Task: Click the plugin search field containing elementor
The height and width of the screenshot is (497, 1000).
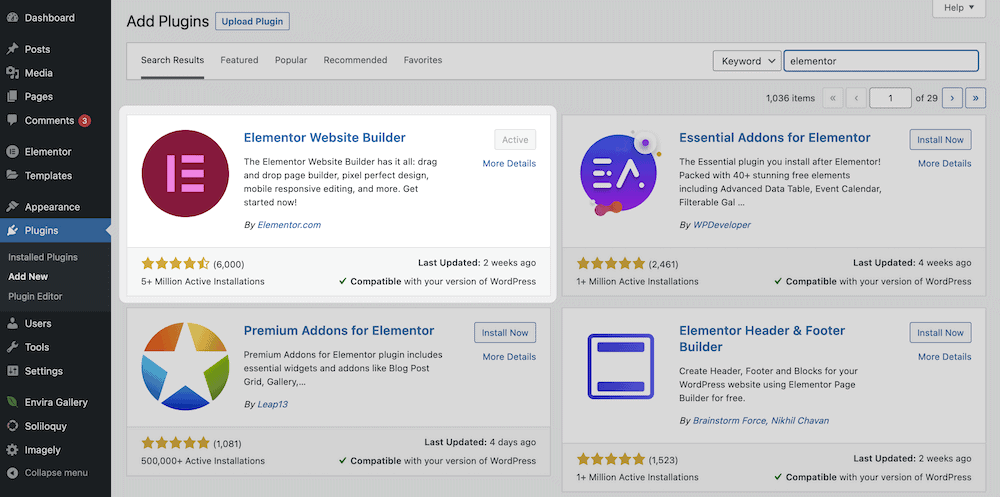Action: tap(881, 61)
